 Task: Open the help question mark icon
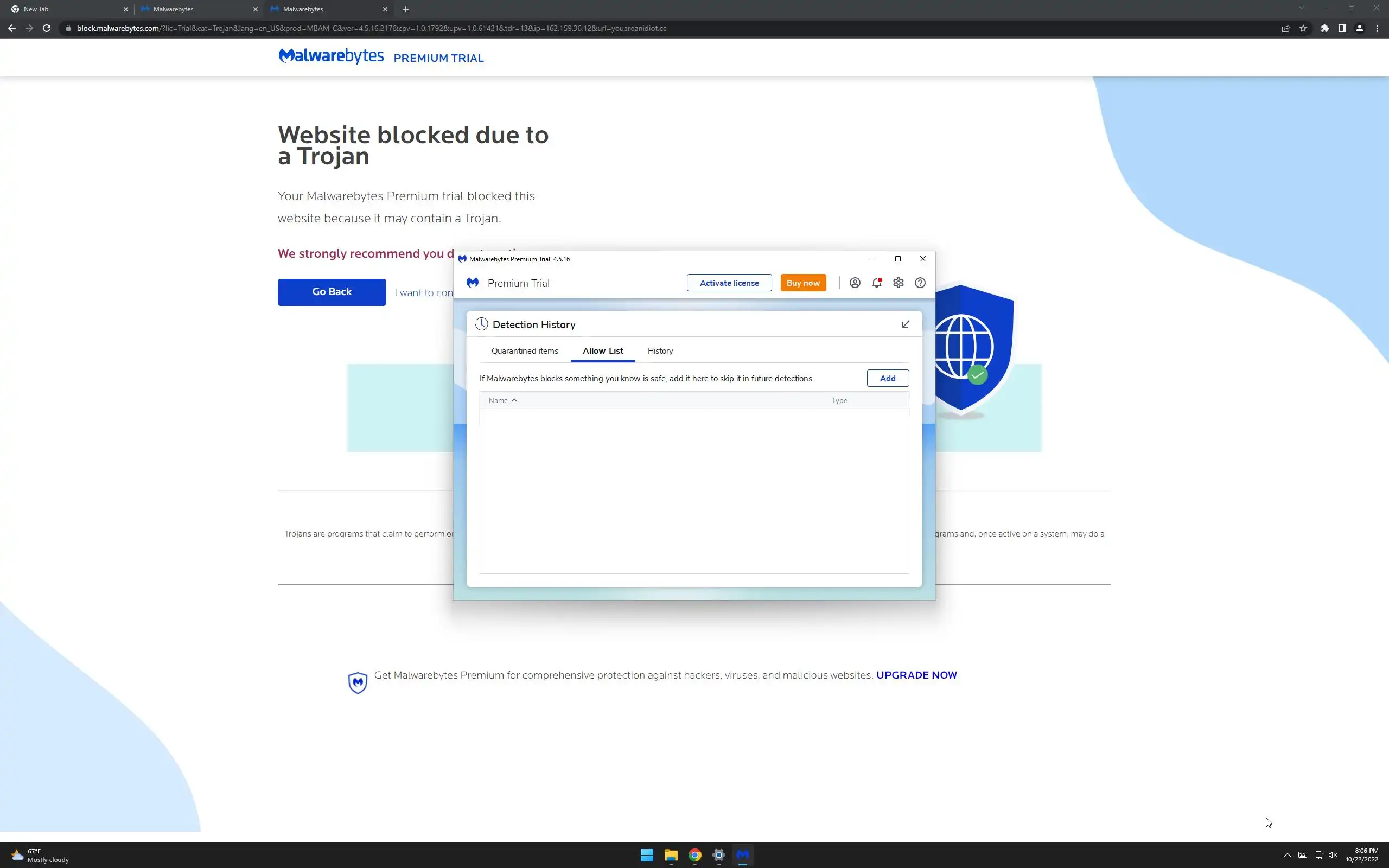click(920, 283)
